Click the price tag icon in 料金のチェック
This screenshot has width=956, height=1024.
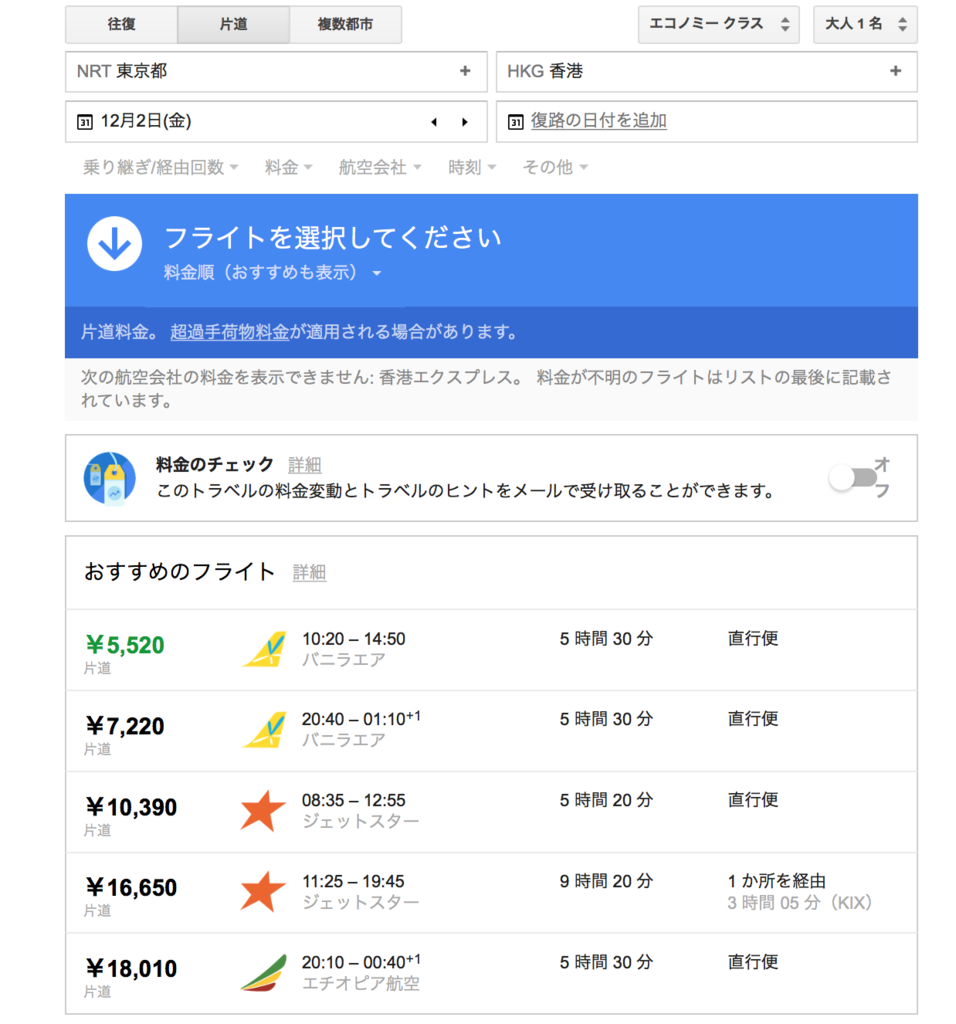point(110,479)
